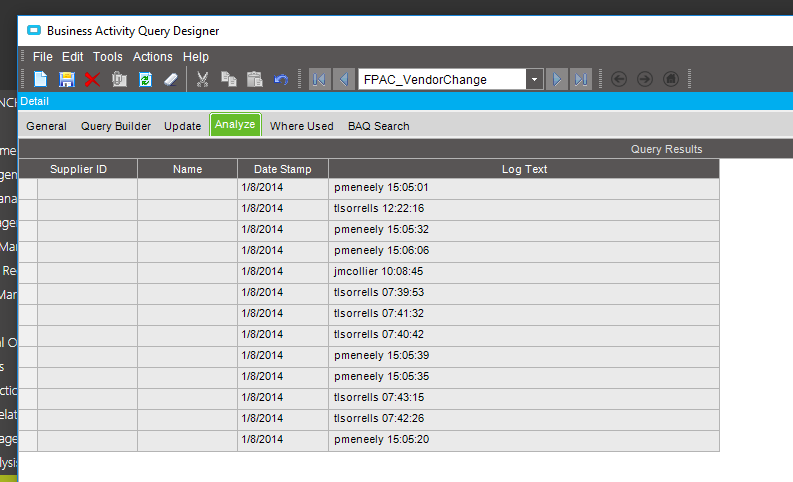Click the Cut scissors icon

pos(202,79)
